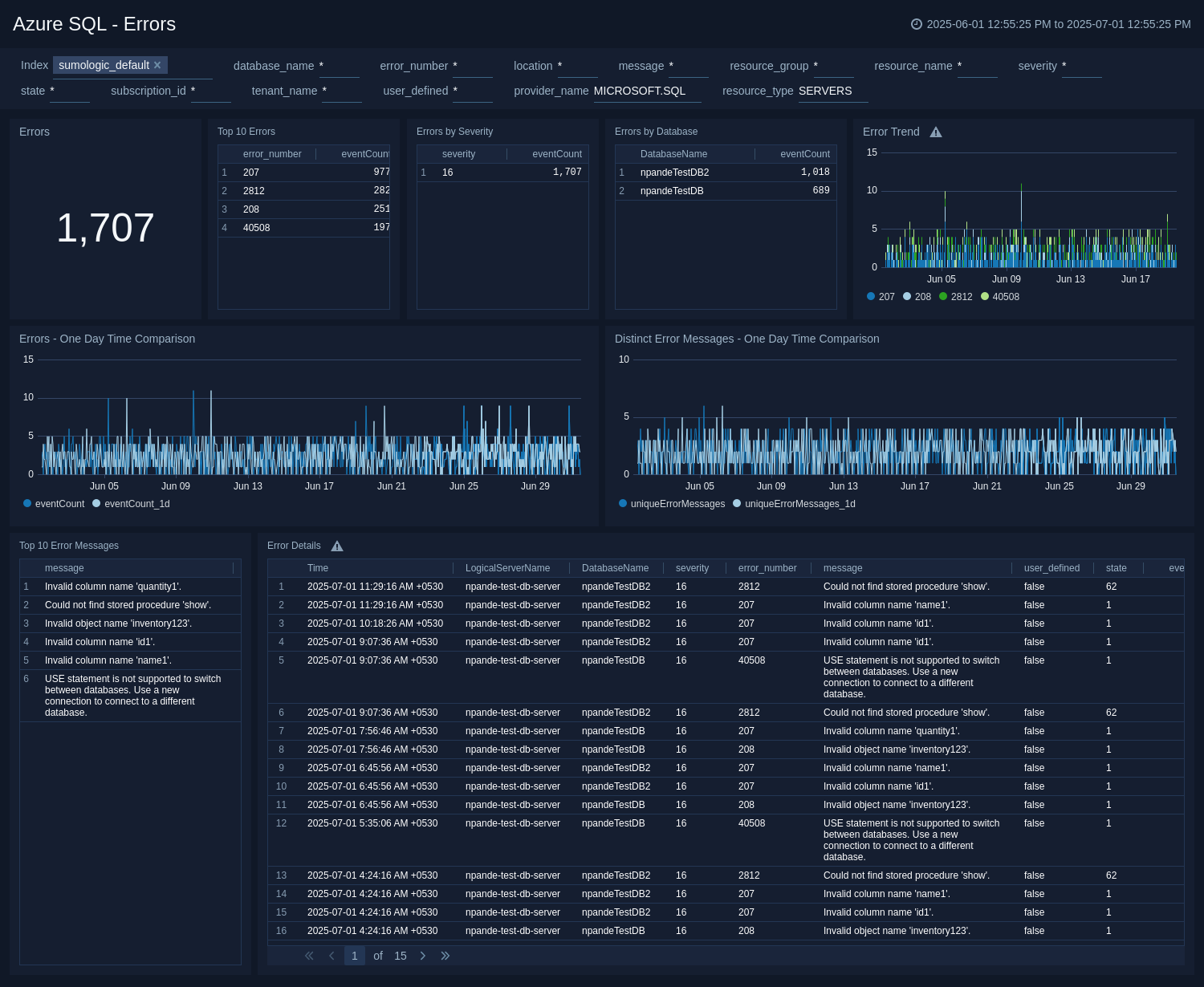Edit the resource_name filter field
This screenshot has height=987, width=1204.
978,67
